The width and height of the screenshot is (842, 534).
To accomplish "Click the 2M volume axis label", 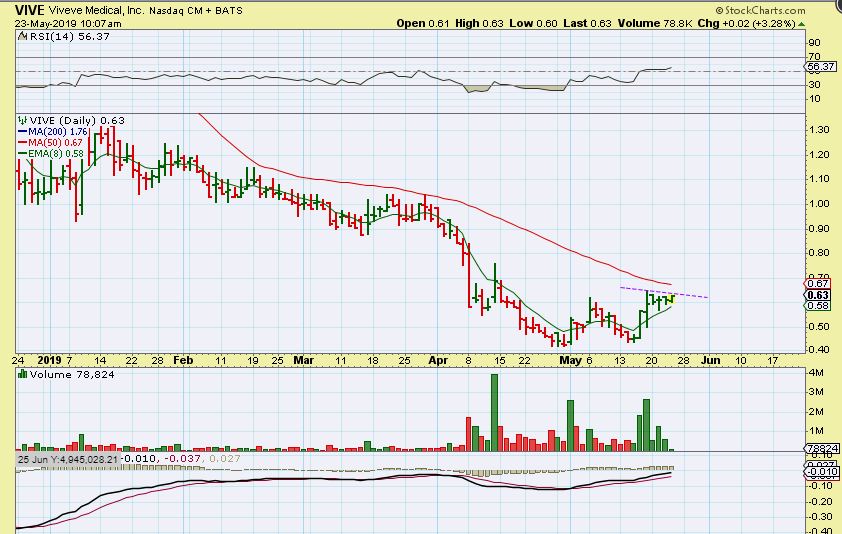I will 816,412.
